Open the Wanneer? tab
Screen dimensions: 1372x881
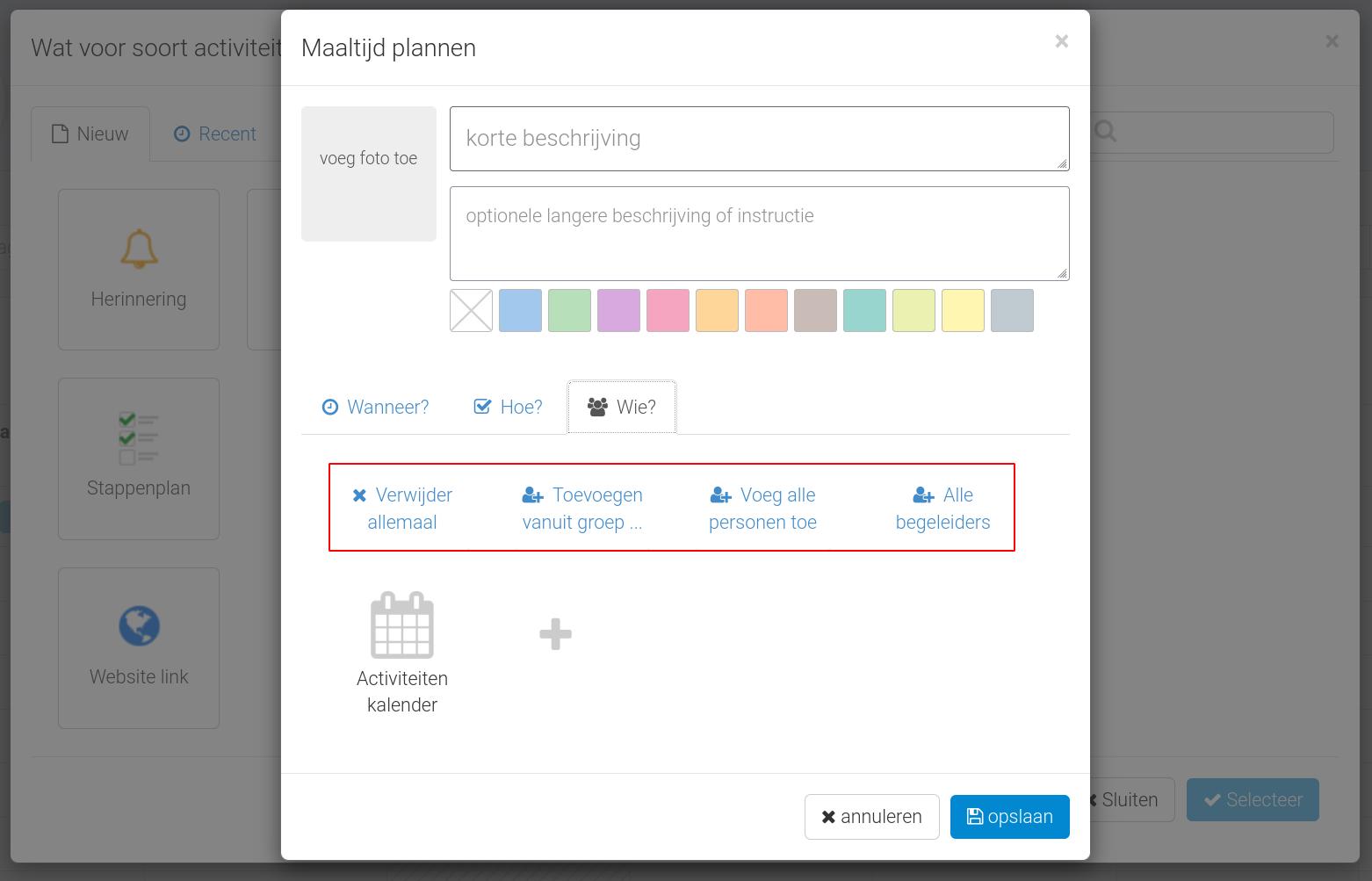tap(376, 407)
